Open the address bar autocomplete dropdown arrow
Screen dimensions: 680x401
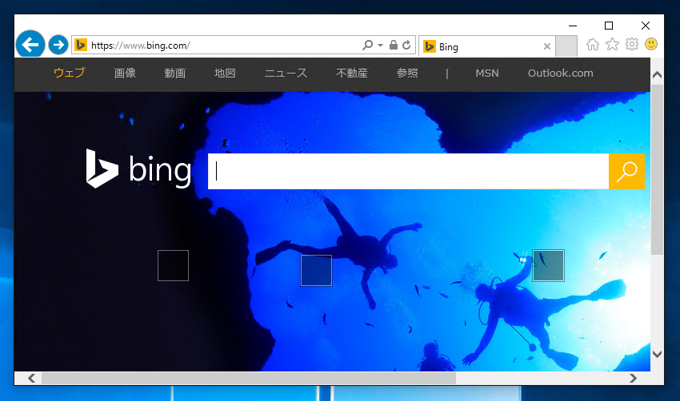click(x=380, y=45)
